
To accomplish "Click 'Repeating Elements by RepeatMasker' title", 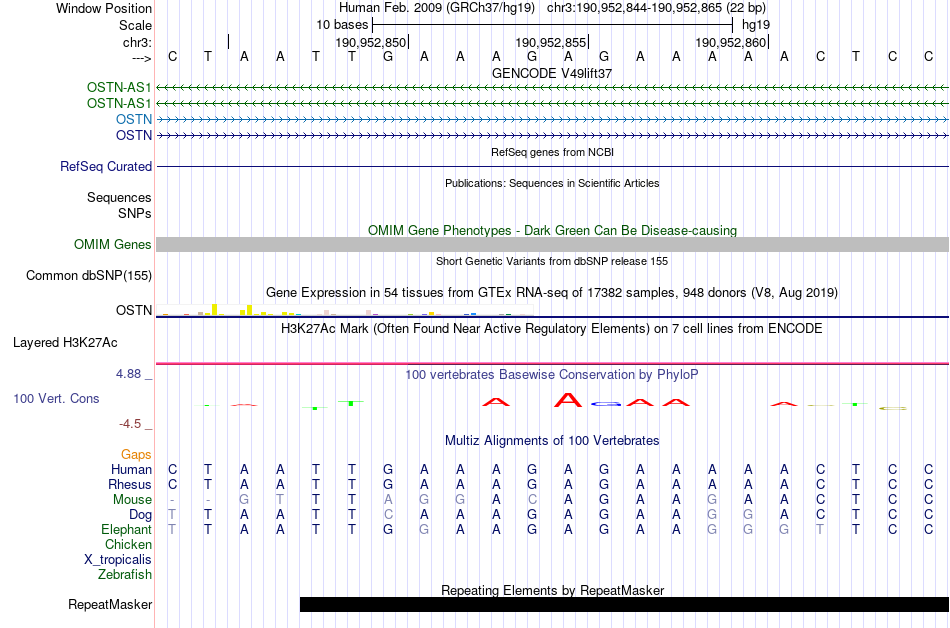I will (x=552, y=590).
